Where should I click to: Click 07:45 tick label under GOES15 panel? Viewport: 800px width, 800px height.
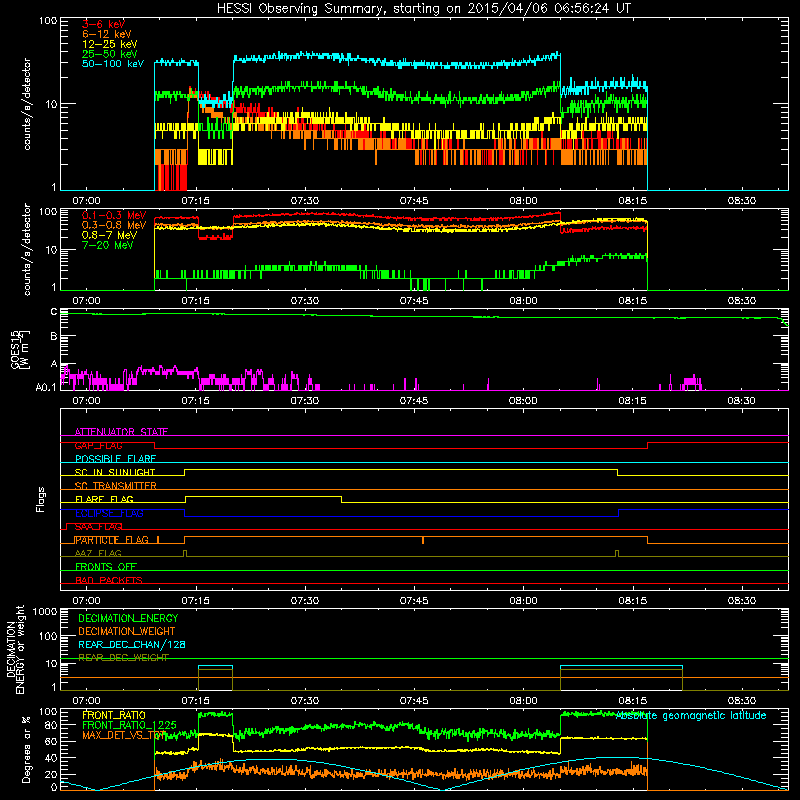pos(414,401)
